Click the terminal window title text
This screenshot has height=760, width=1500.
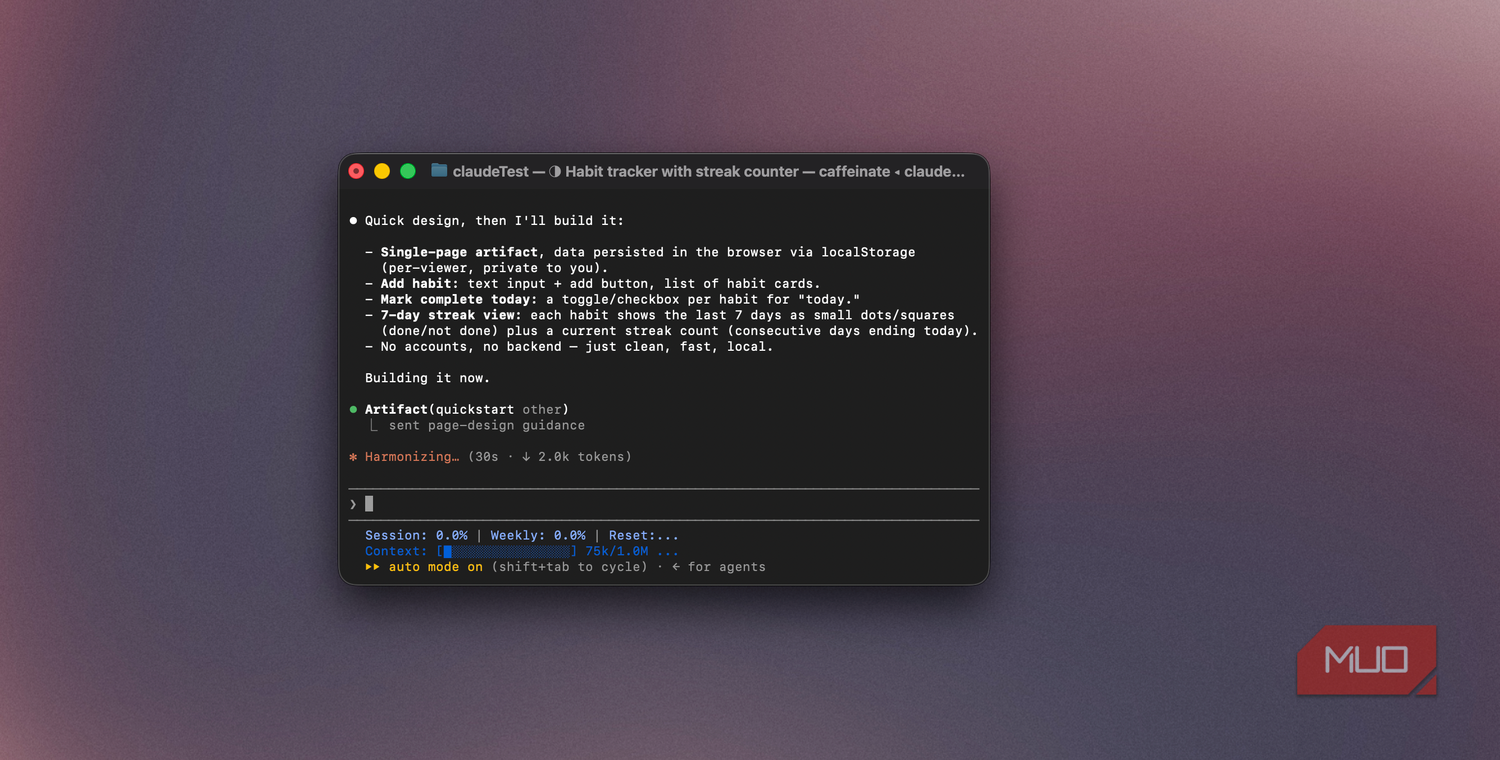(709, 171)
